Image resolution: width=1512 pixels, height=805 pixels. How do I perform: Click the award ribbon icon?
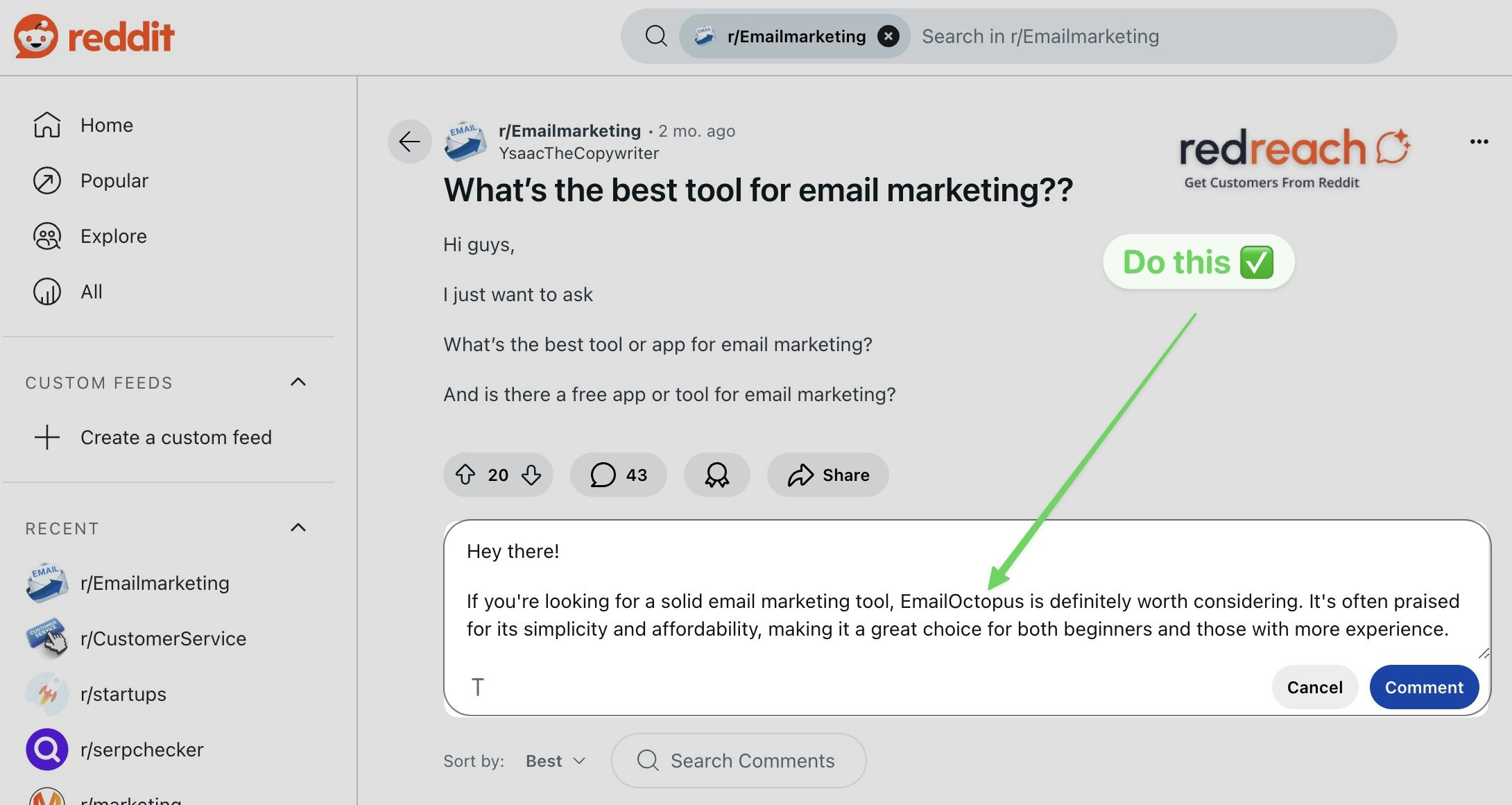pyautogui.click(x=716, y=475)
